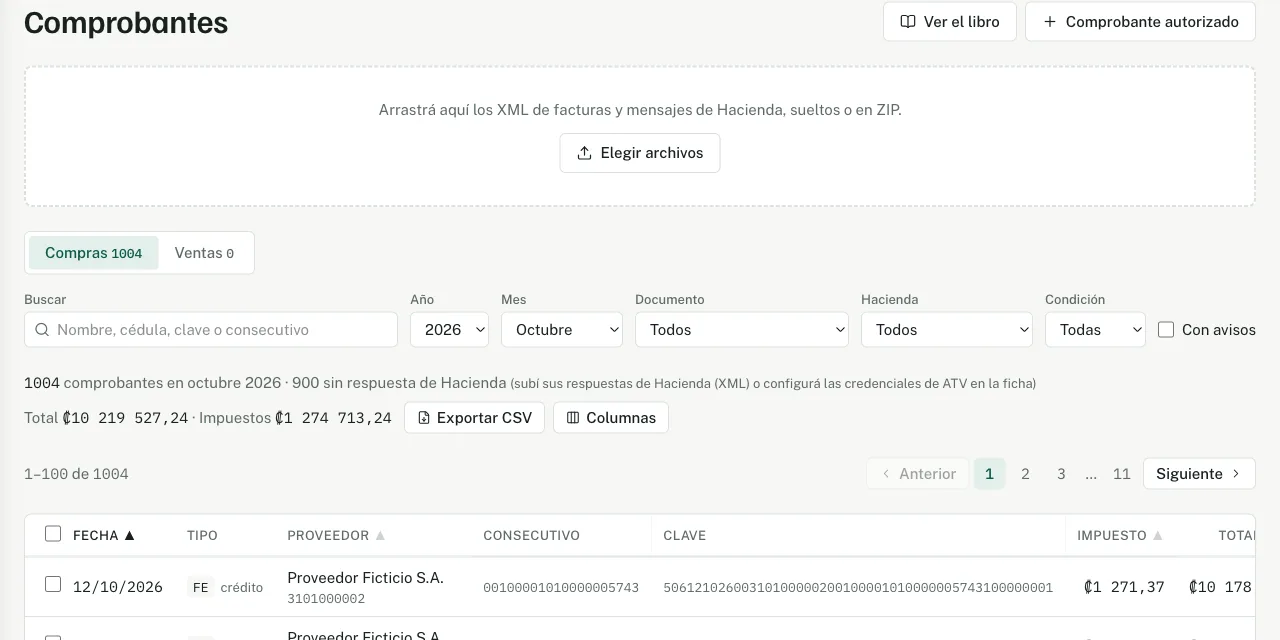
Task: Go to the Anterior page
Action: click(918, 474)
